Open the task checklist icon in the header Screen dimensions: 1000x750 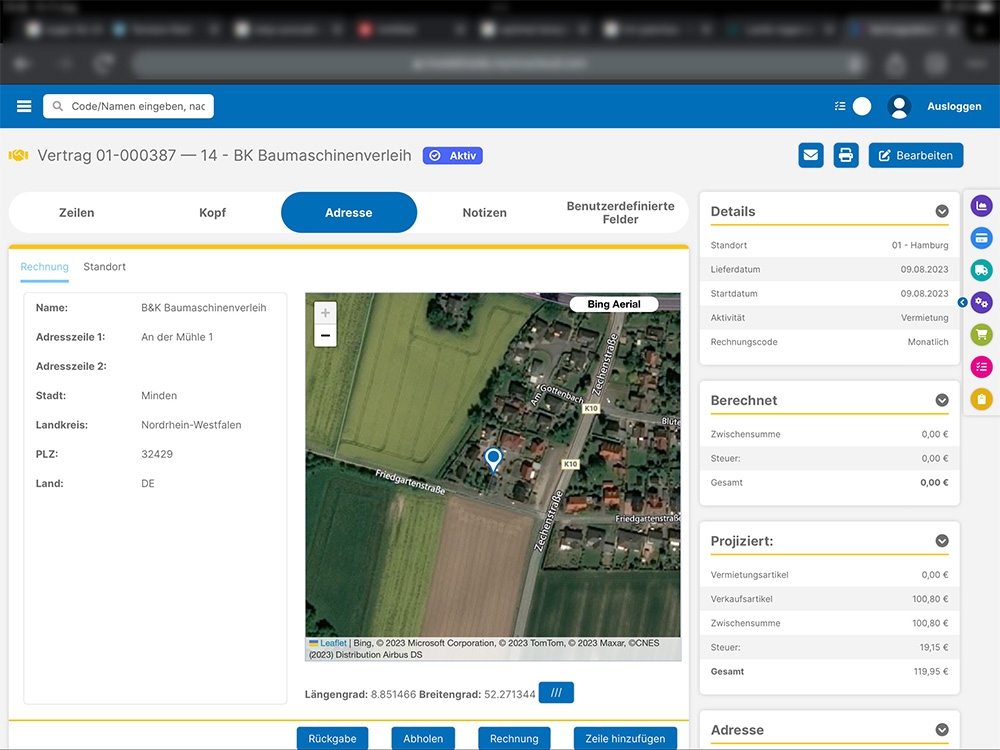840,106
